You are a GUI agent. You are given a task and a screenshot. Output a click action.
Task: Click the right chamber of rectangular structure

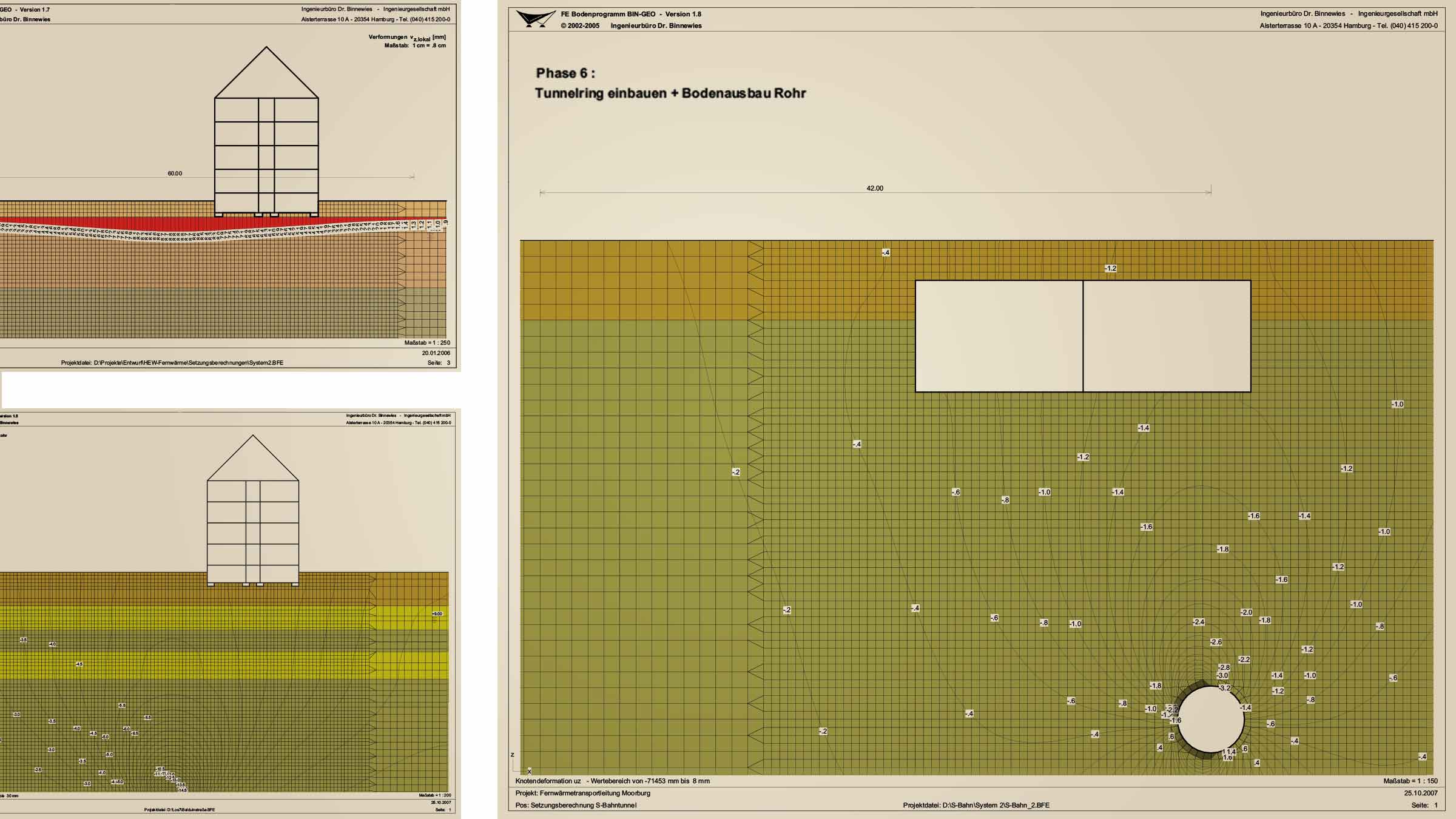(1167, 336)
